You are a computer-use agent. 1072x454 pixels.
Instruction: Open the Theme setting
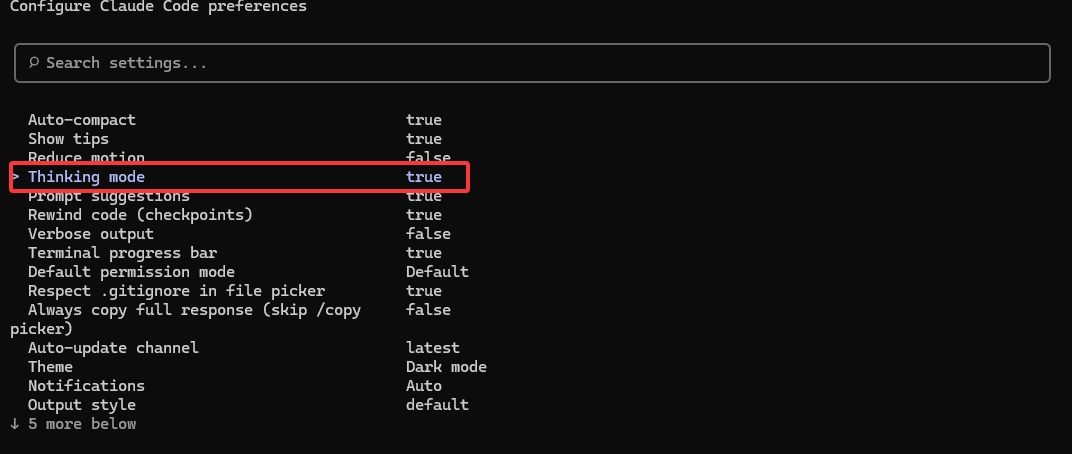50,367
